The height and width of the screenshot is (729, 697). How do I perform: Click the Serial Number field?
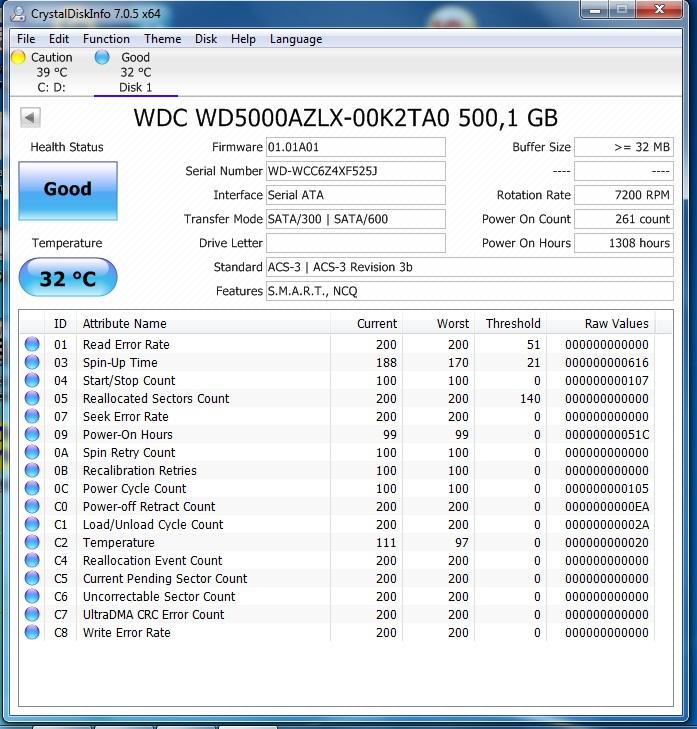(x=356, y=171)
